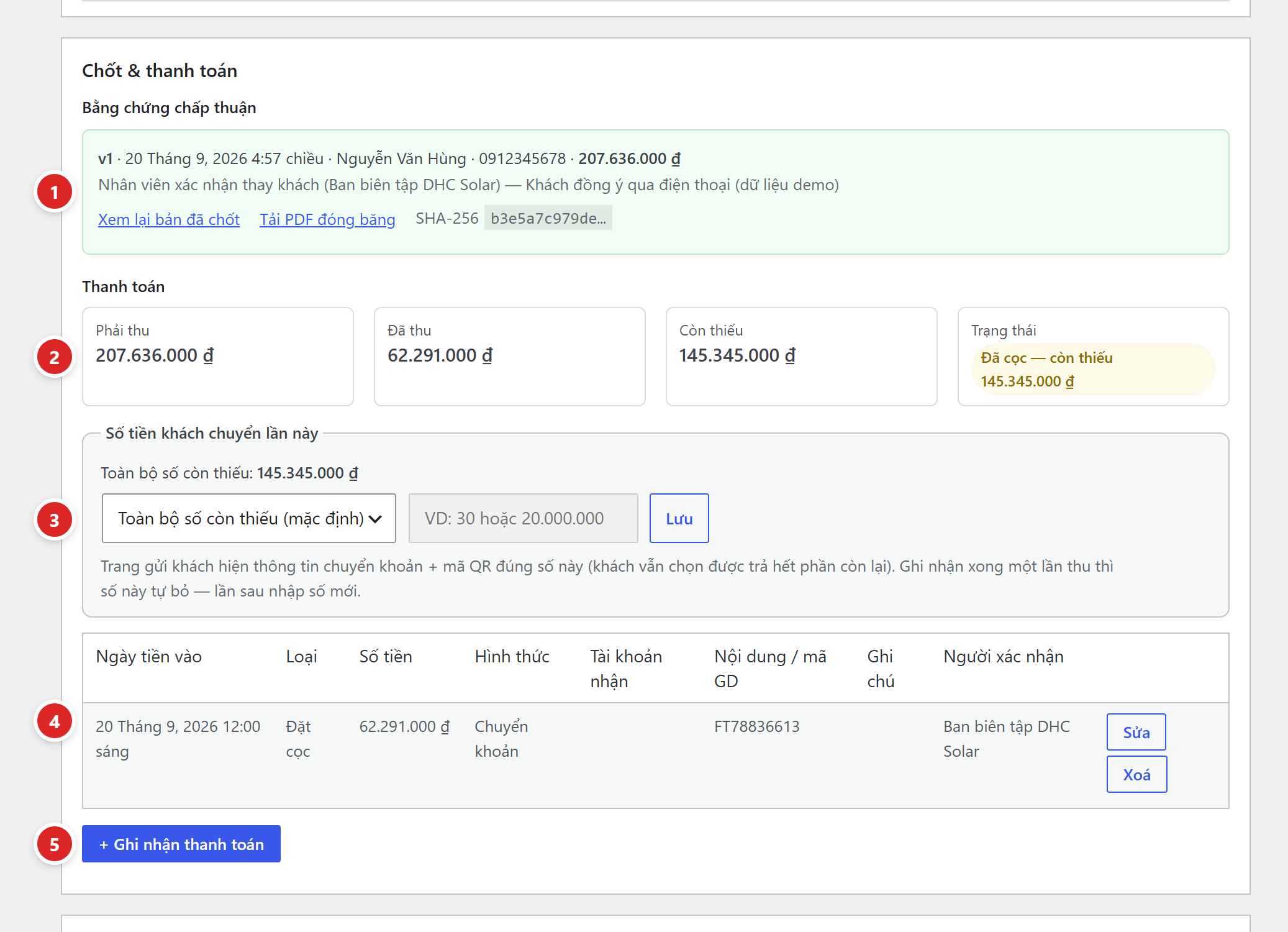Image resolution: width=1288 pixels, height=932 pixels.
Task: Click the 'Tài khoản nhận' column header
Action: [626, 669]
